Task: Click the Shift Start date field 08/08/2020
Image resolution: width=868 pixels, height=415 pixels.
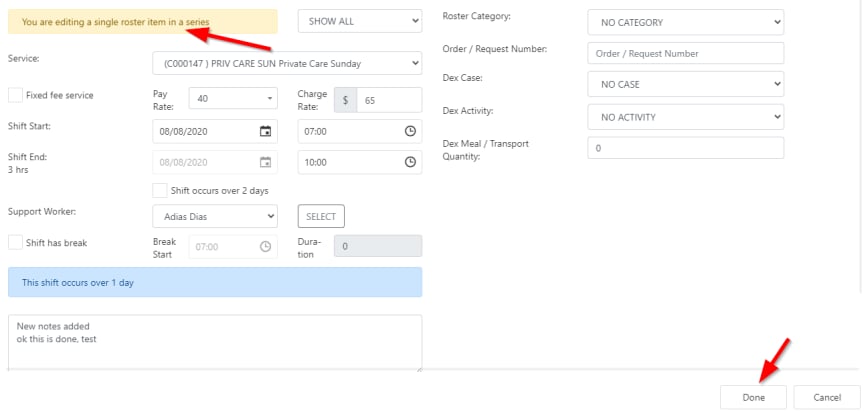Action: tap(215, 132)
